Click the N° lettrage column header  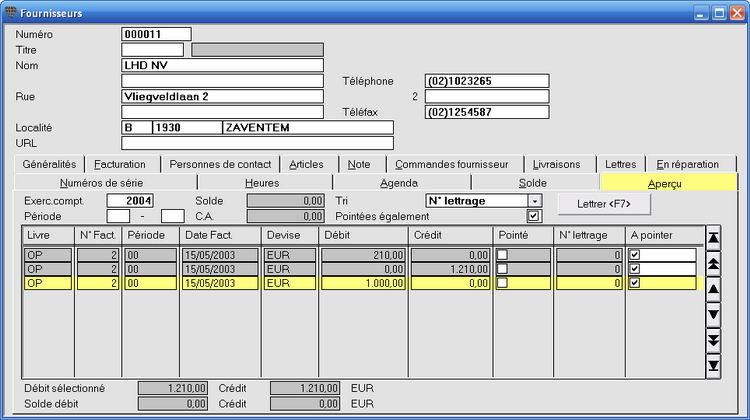pyautogui.click(x=590, y=235)
